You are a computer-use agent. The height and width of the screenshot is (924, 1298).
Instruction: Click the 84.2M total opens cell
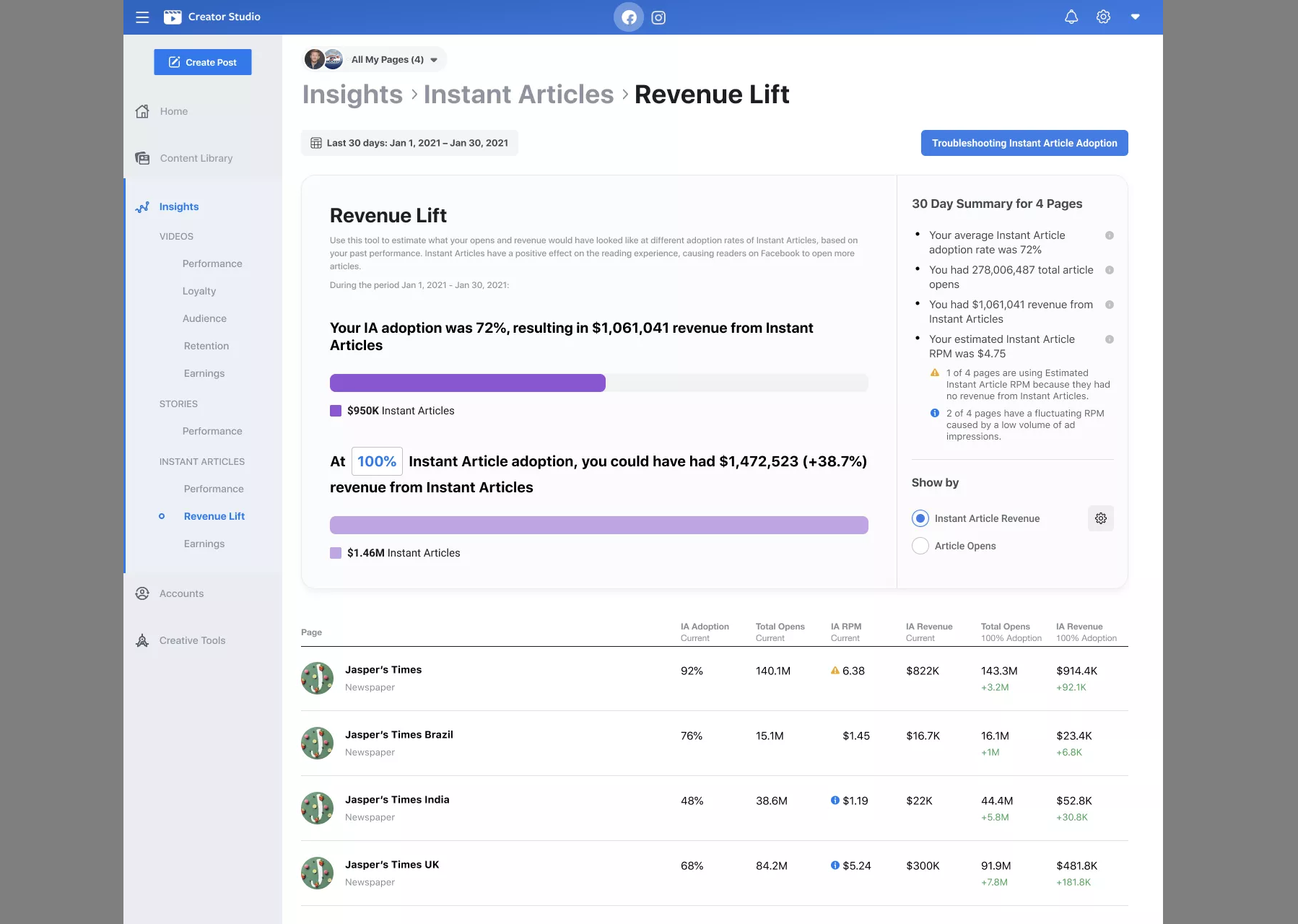point(772,866)
